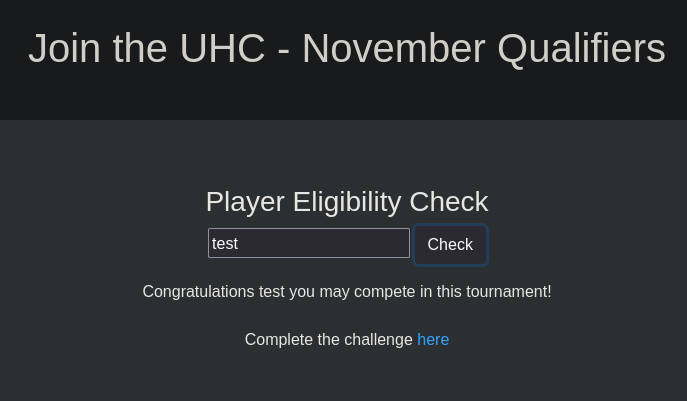The image size is (687, 401).
Task: Click the word "Congratulations" in the message
Action: click(198, 292)
